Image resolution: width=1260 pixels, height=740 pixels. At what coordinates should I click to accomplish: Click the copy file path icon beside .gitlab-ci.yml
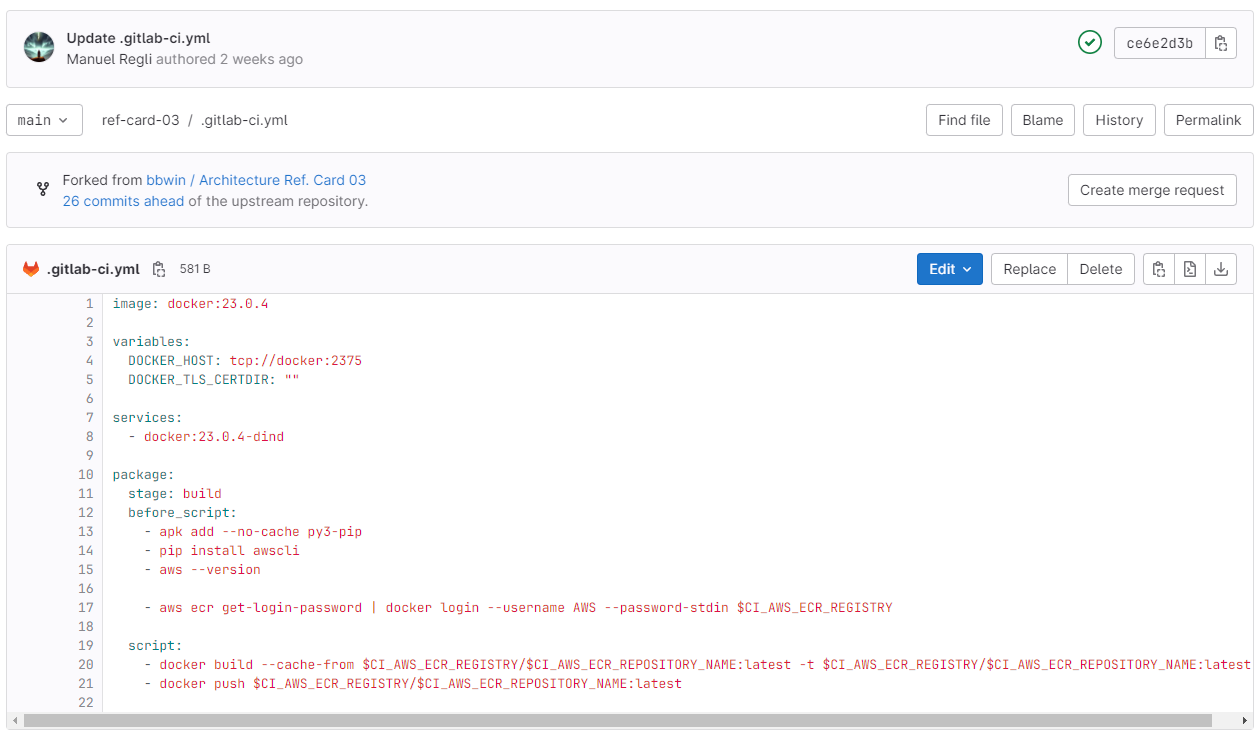point(158,269)
